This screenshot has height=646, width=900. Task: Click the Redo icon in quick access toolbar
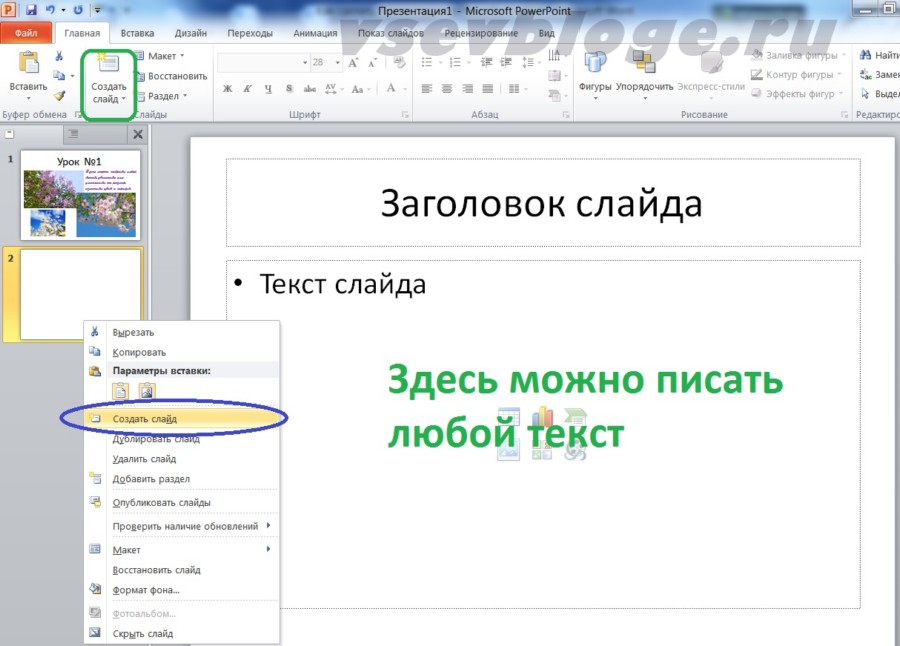click(x=78, y=10)
